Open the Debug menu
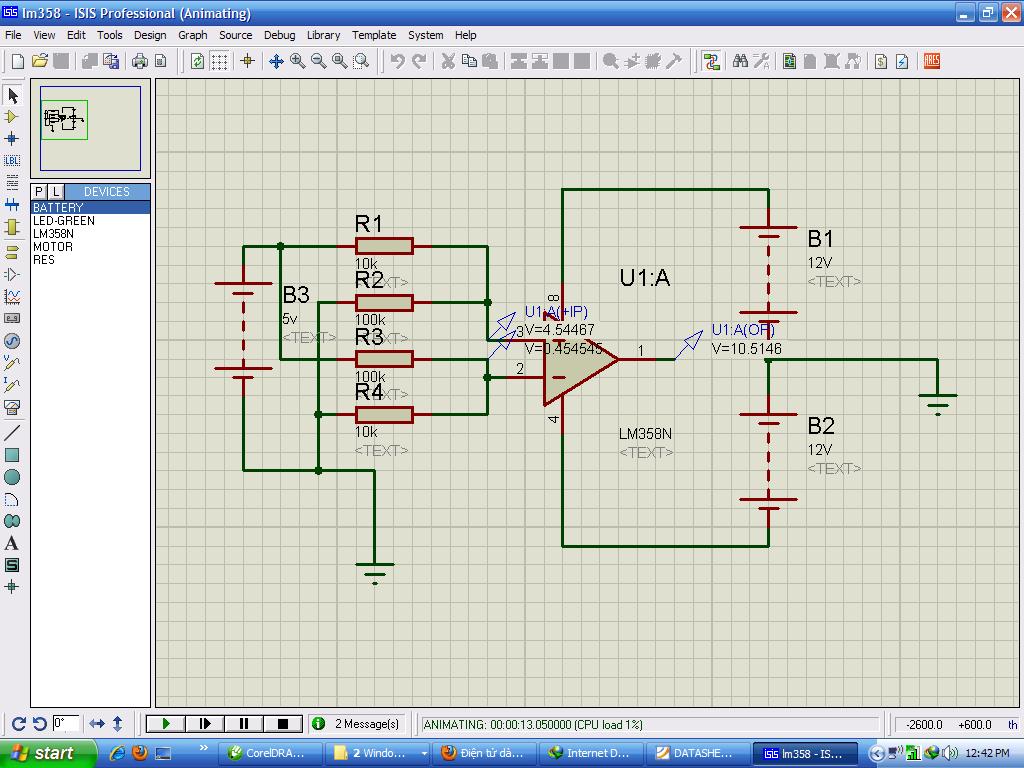Screen dimensions: 1024x768 coord(279,35)
